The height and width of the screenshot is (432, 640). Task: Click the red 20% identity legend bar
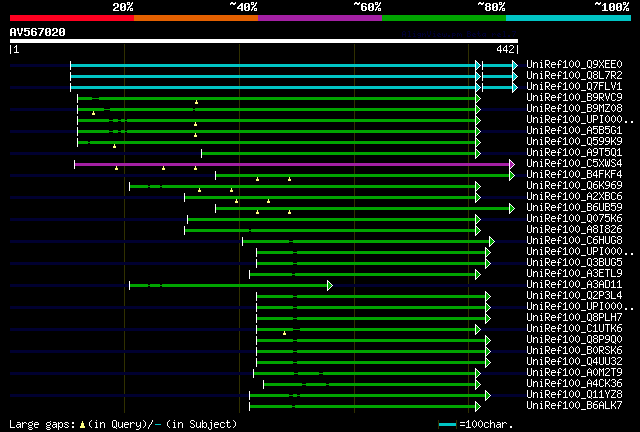[x=72, y=18]
